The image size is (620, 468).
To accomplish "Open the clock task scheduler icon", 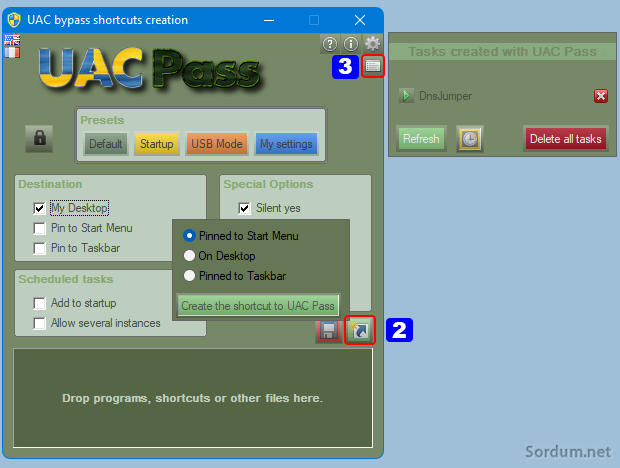I will [470, 139].
